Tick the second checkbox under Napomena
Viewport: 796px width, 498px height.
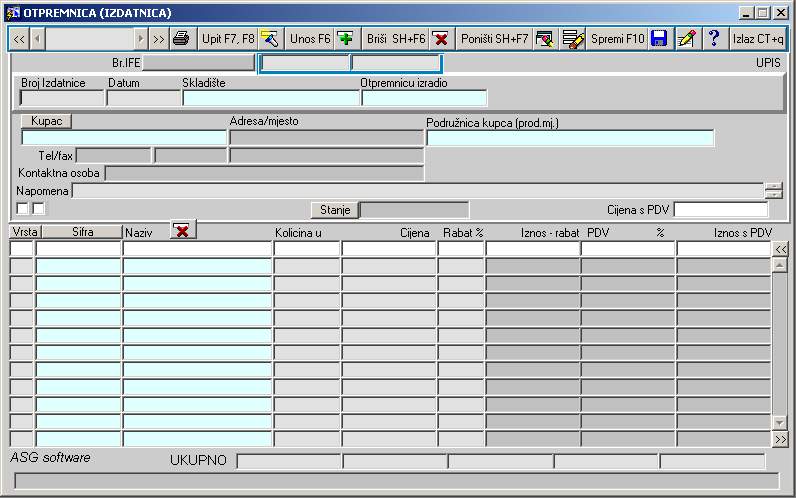[39, 209]
